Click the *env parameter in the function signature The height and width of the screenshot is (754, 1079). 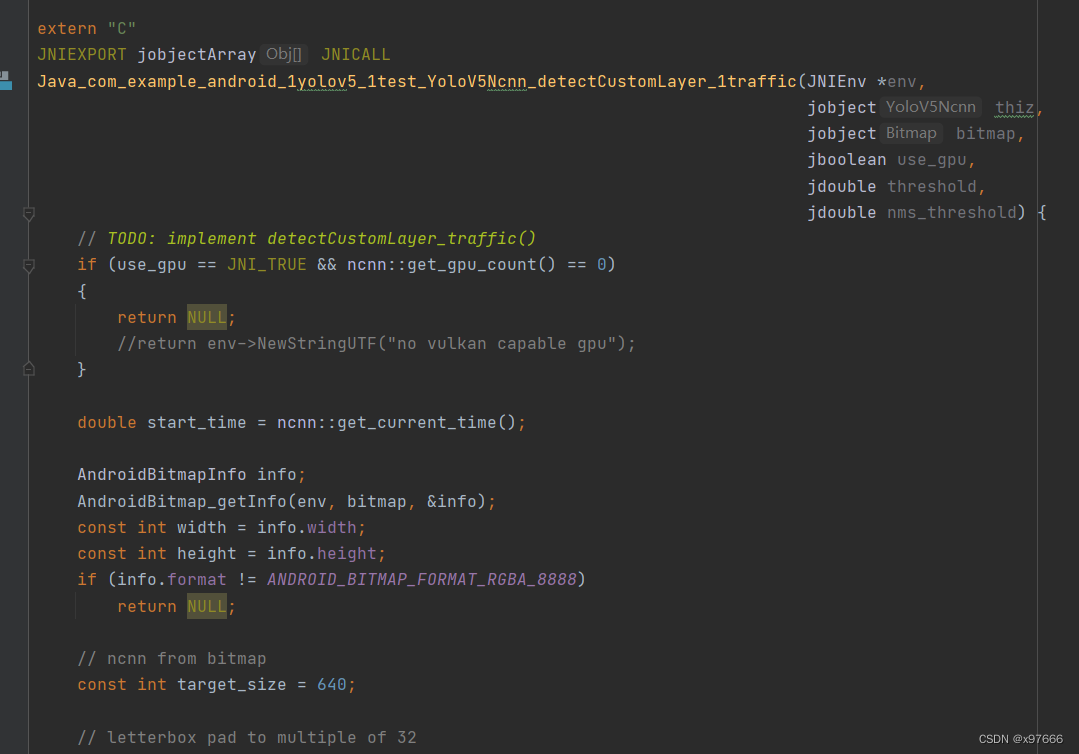pyautogui.click(x=897, y=82)
